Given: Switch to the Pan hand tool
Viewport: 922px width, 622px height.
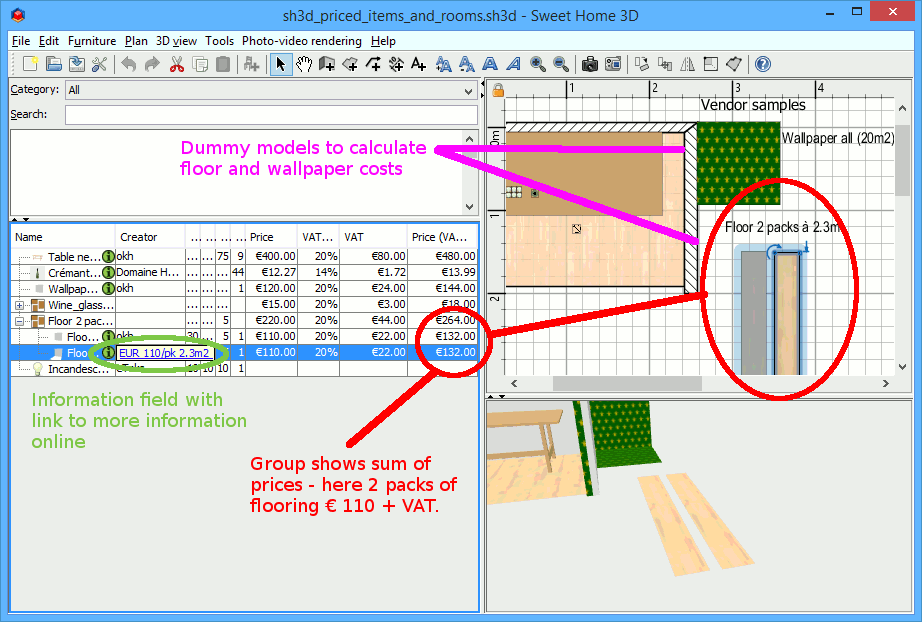Looking at the screenshot, I should 304,63.
